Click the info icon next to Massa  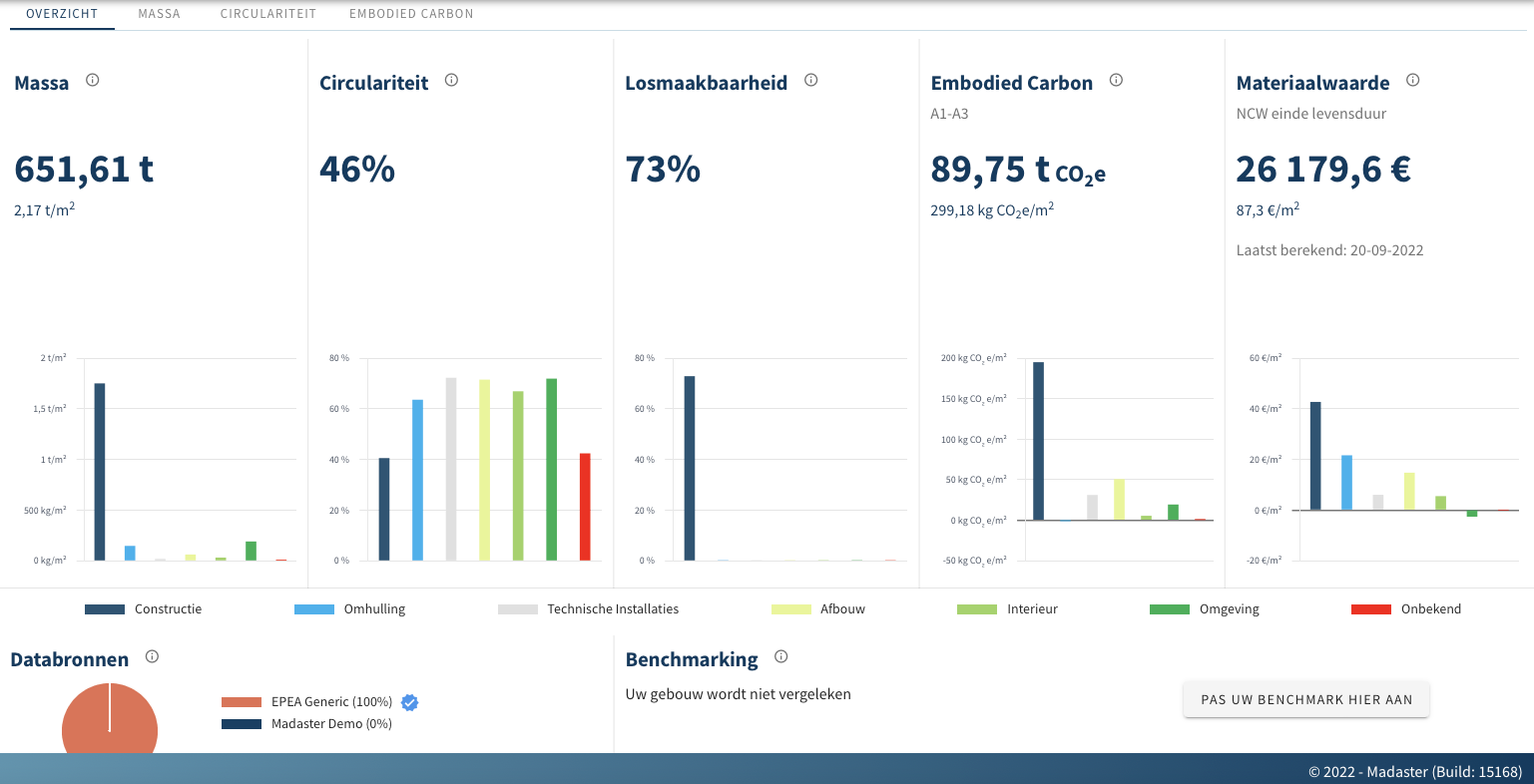point(93,81)
